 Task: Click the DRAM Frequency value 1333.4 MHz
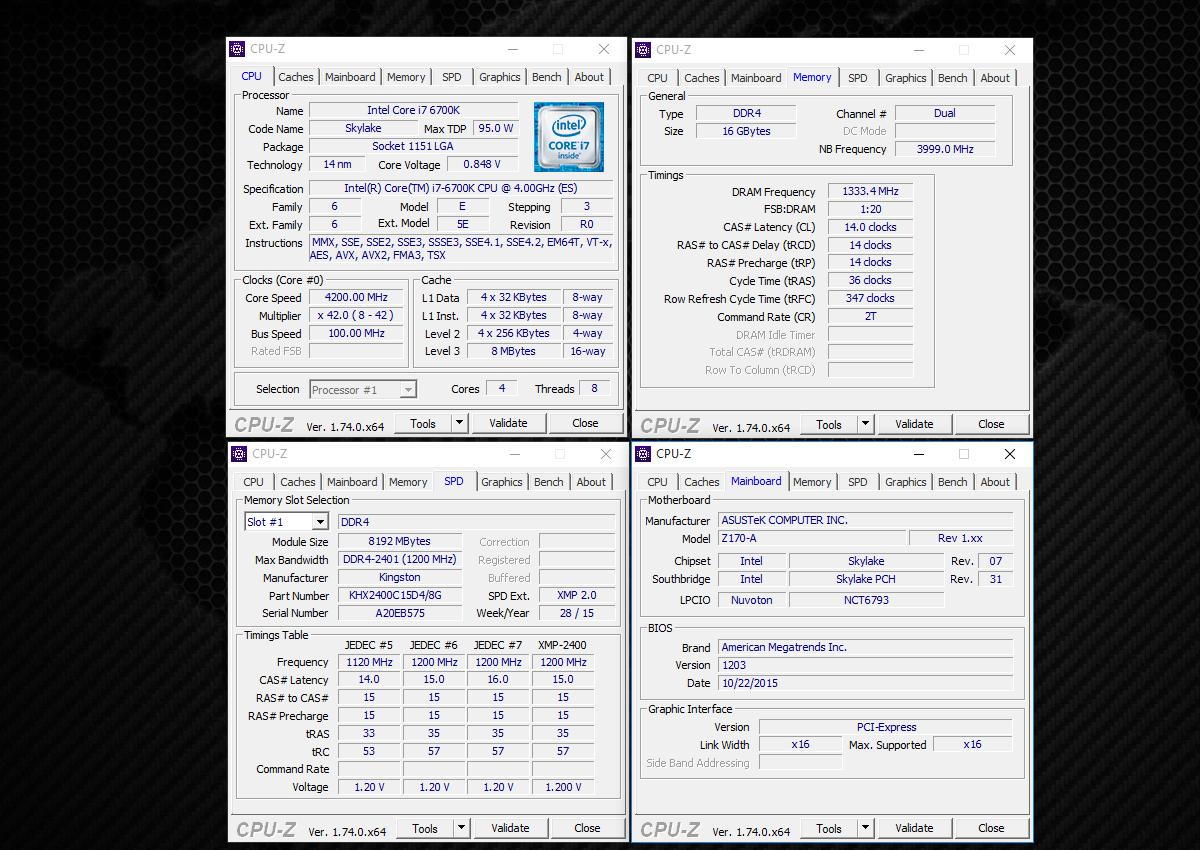[x=870, y=191]
